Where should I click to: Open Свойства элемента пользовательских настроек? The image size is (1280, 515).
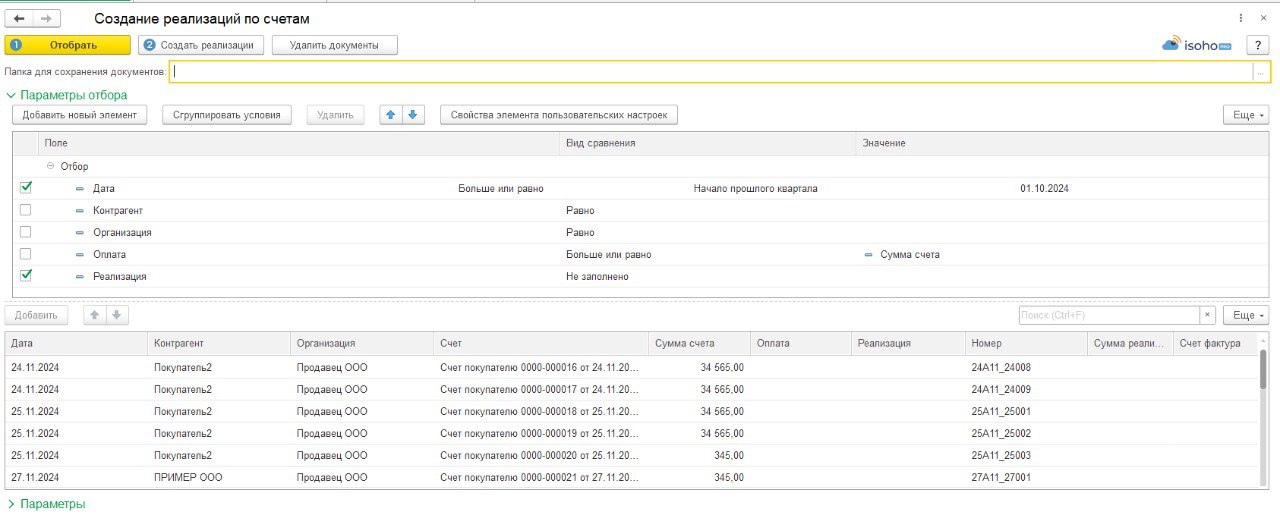[x=559, y=115]
